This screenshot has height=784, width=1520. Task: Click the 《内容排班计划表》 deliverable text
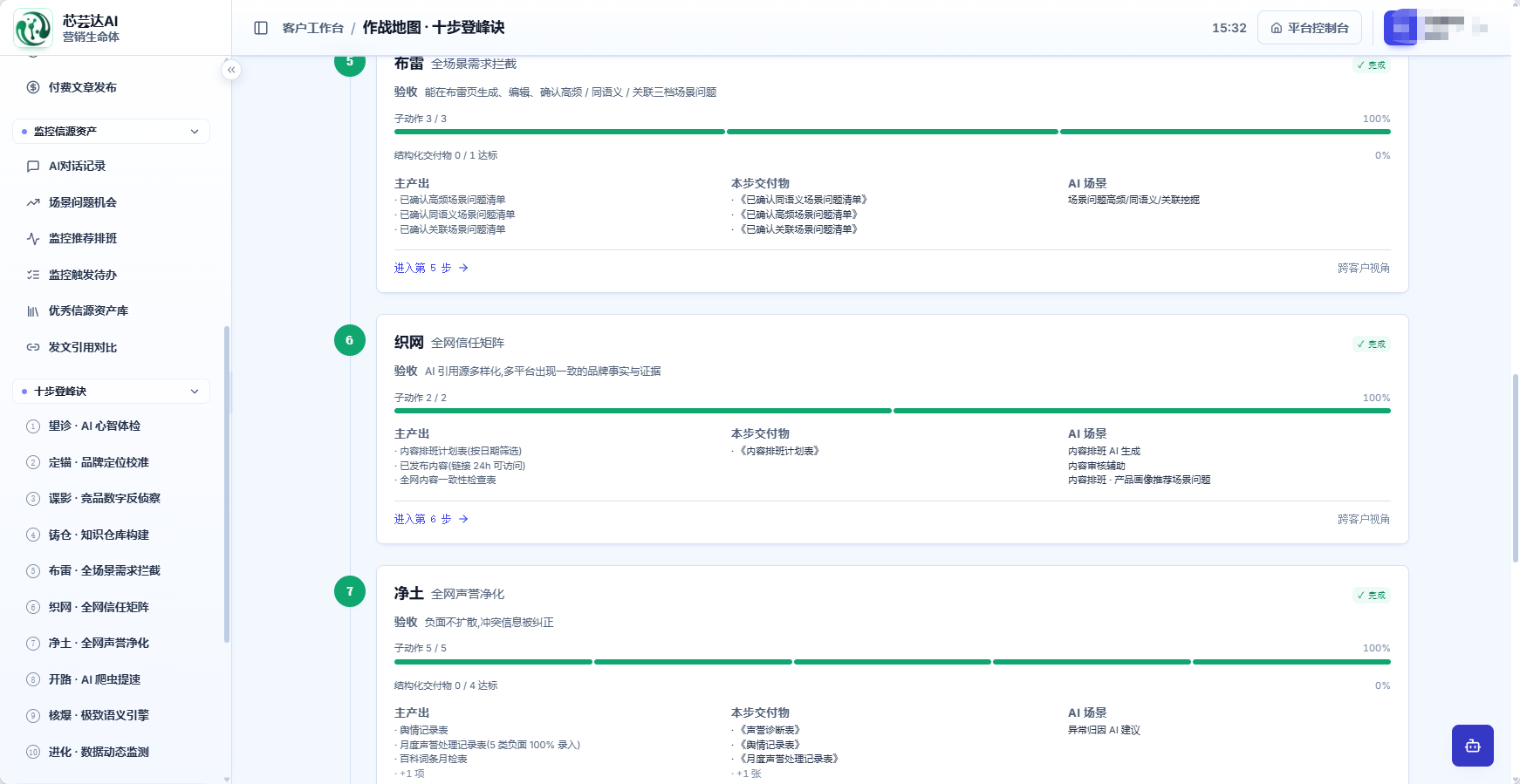pyautogui.click(x=779, y=451)
